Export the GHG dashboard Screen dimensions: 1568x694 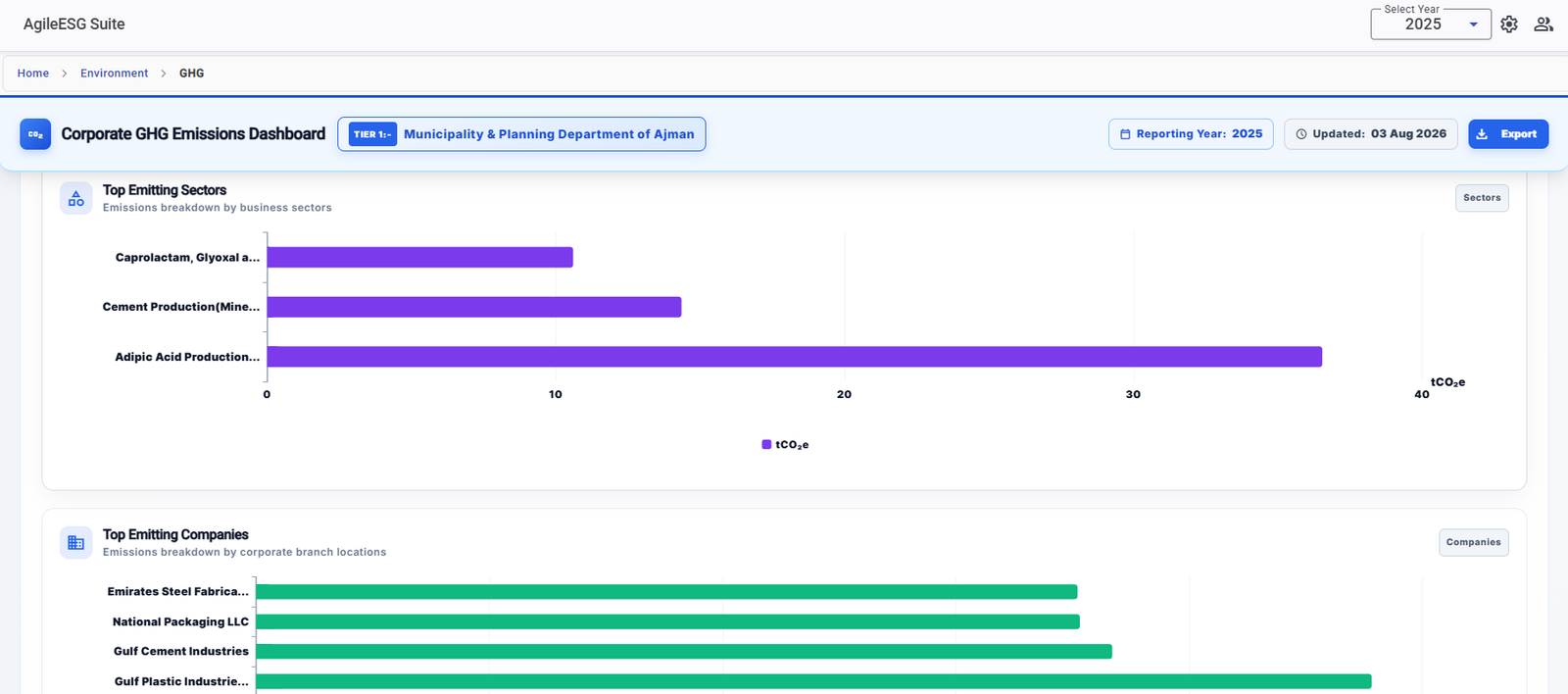(x=1508, y=134)
